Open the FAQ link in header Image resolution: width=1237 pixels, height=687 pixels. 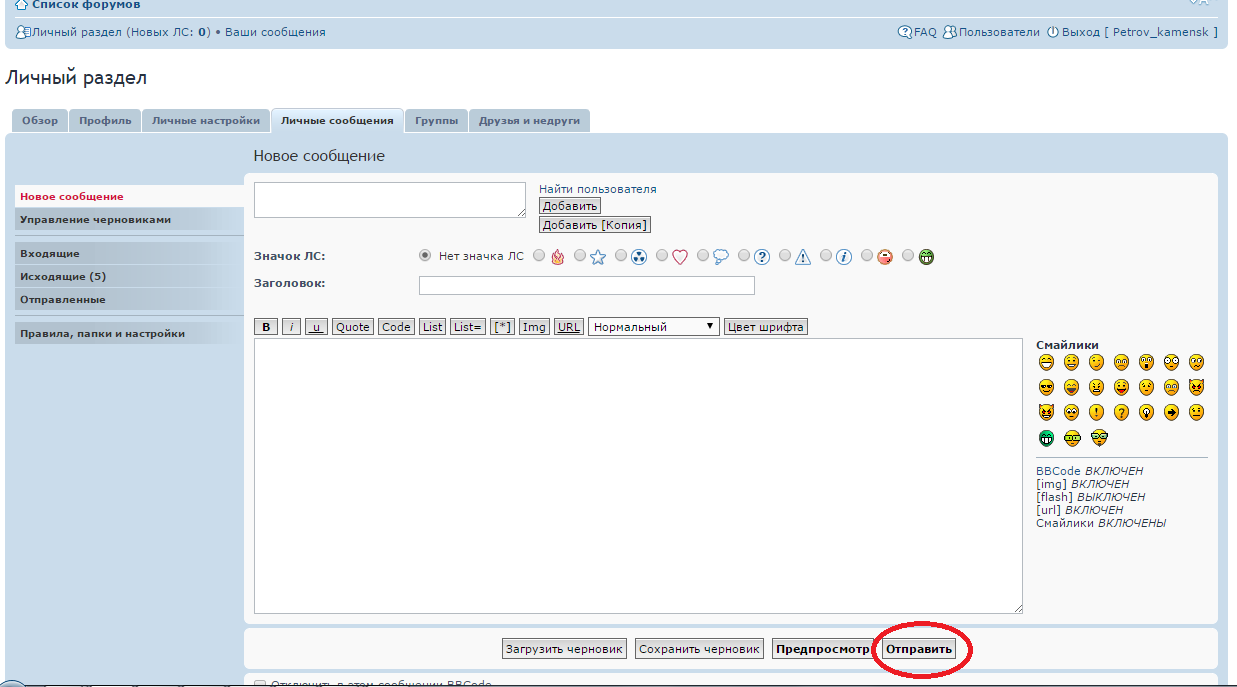919,32
